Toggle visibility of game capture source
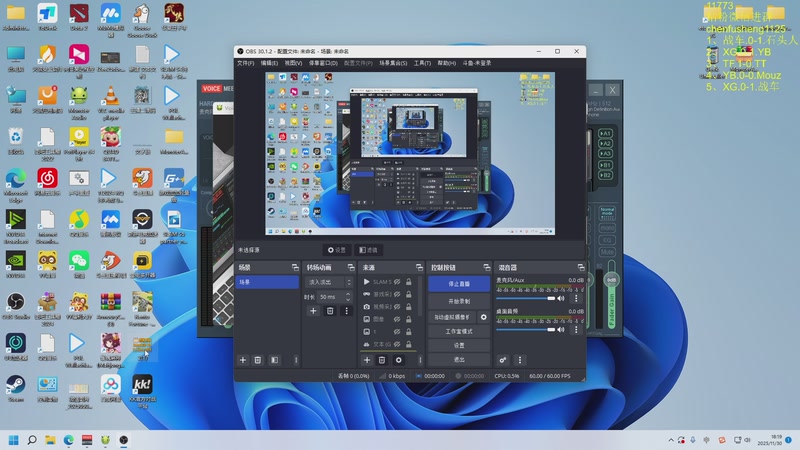 [397, 294]
